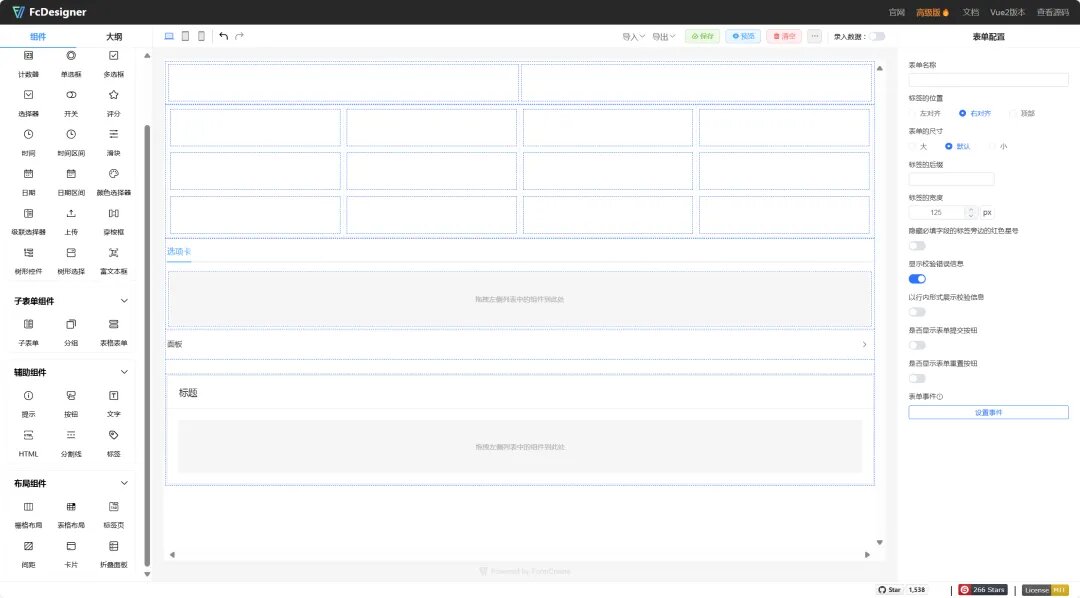This screenshot has width=1080, height=598.
Task: Switch to phone preview device icon
Action: pos(201,36)
